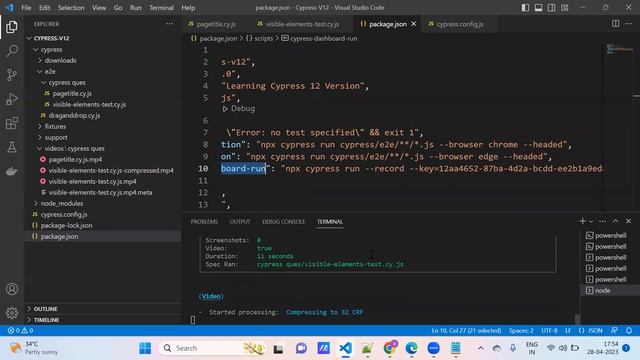This screenshot has width=640, height=360.
Task: Switch to the DEBUG CONSOLE tab
Action: click(x=284, y=222)
